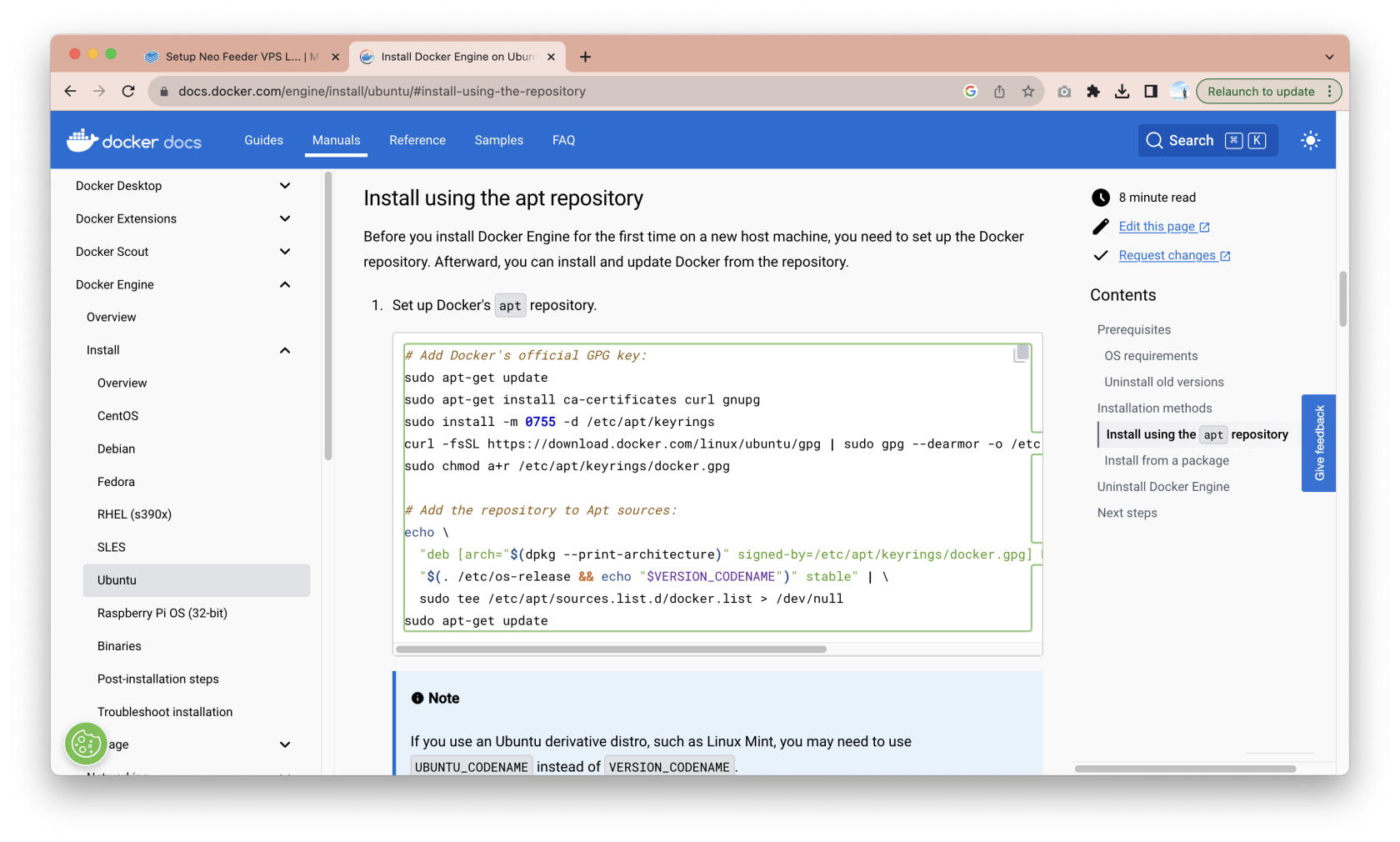
Task: Open Troubleshoot installation page
Action: (165, 712)
